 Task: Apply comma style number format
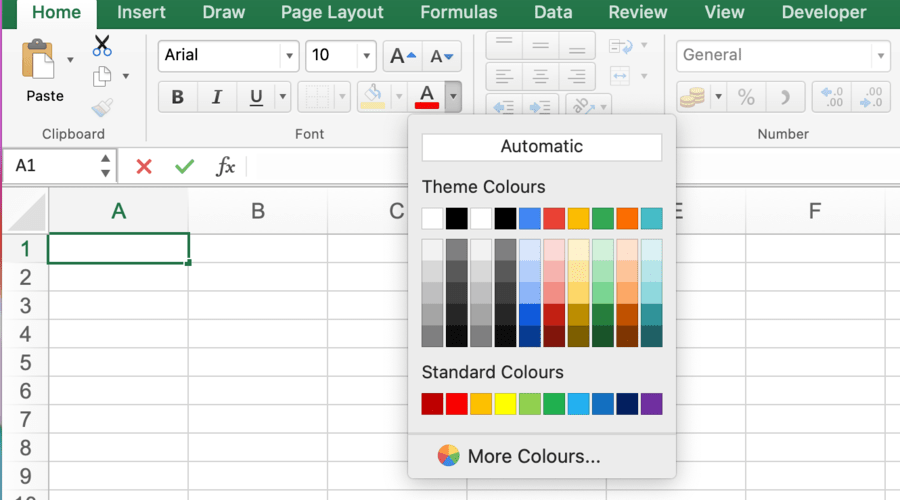(785, 96)
